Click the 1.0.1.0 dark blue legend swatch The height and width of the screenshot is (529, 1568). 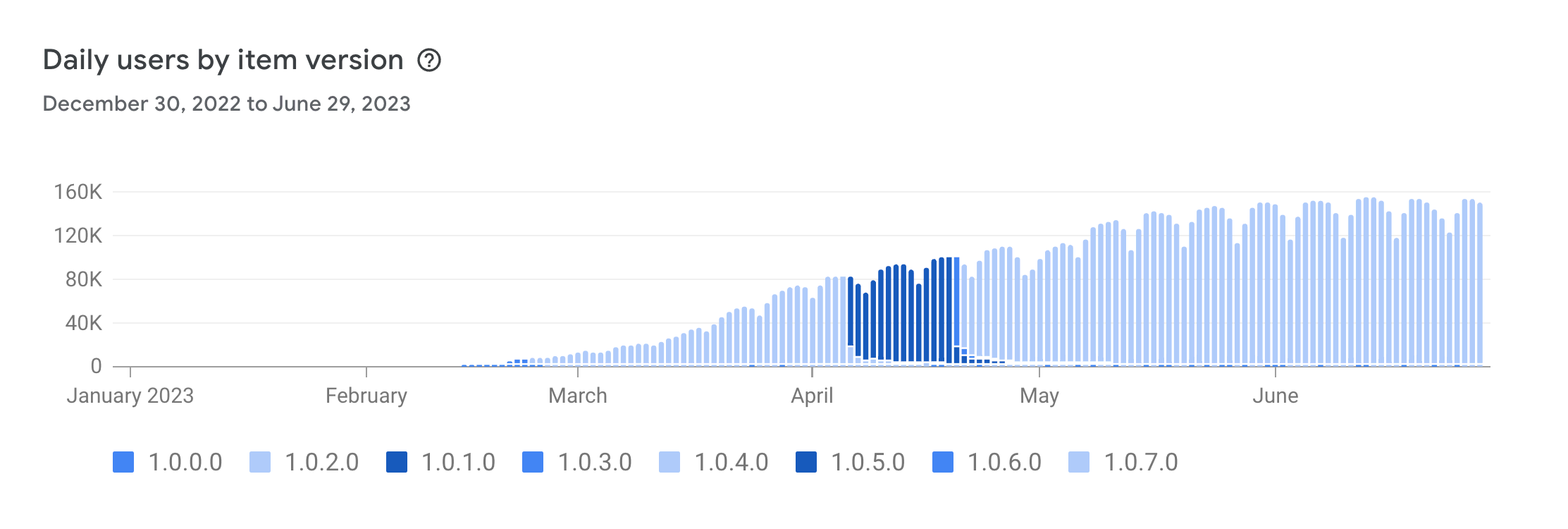(x=397, y=463)
